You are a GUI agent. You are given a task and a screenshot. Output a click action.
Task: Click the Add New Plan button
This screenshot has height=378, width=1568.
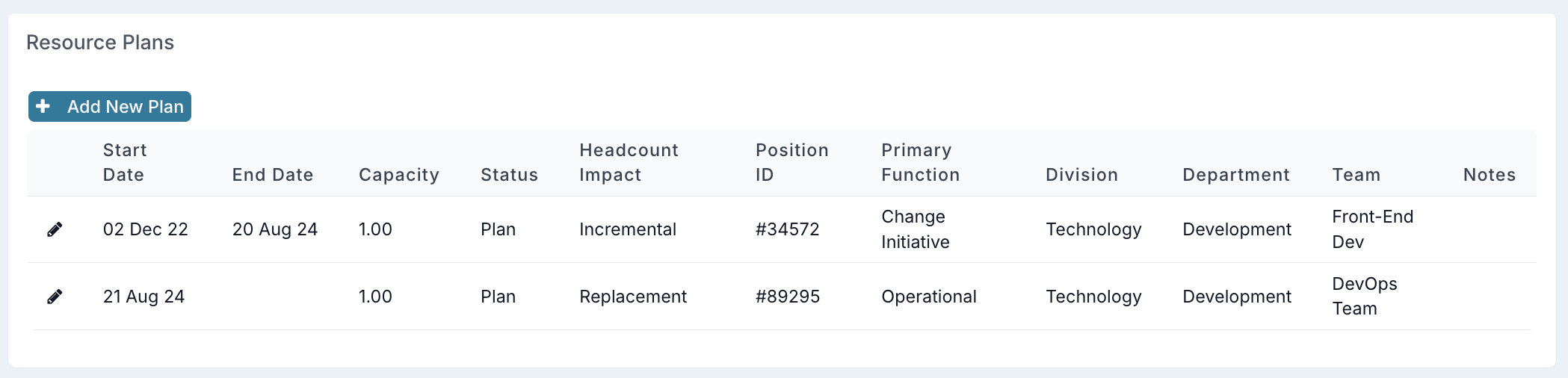coord(110,106)
